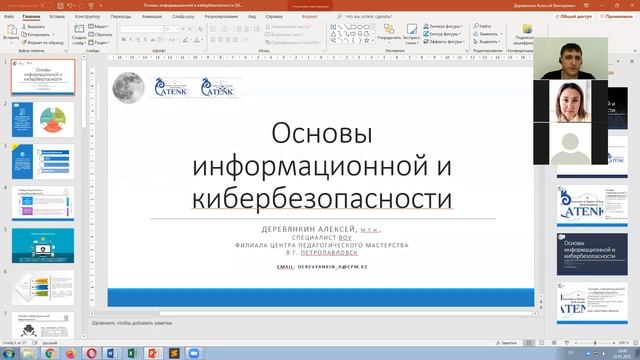Switch to Reading view in status bar
The height and width of the screenshot is (360, 640).
554,343
